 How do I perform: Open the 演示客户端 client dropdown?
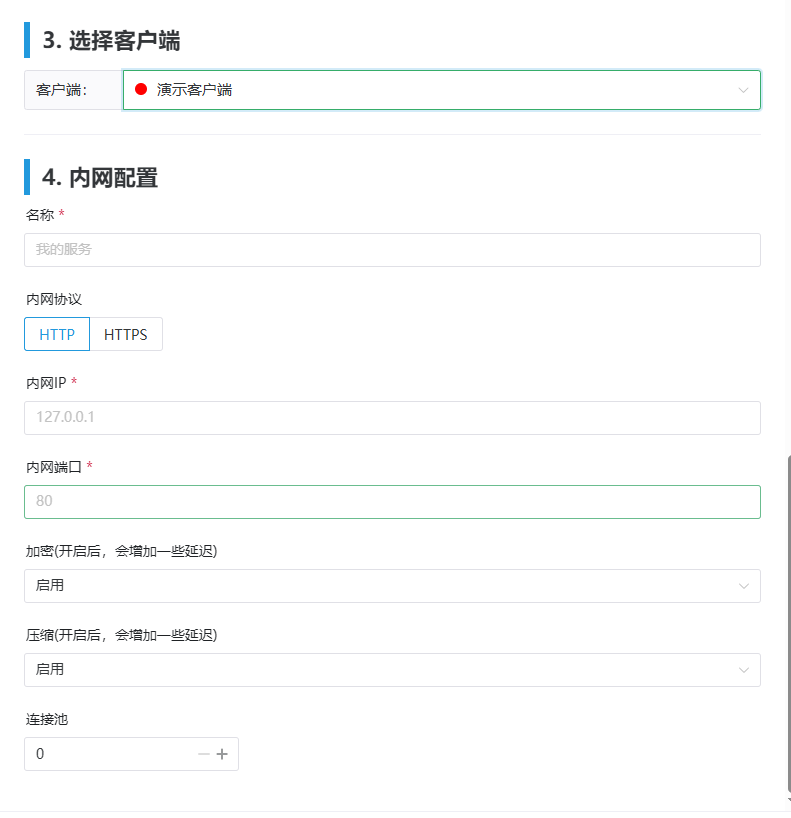coord(440,89)
